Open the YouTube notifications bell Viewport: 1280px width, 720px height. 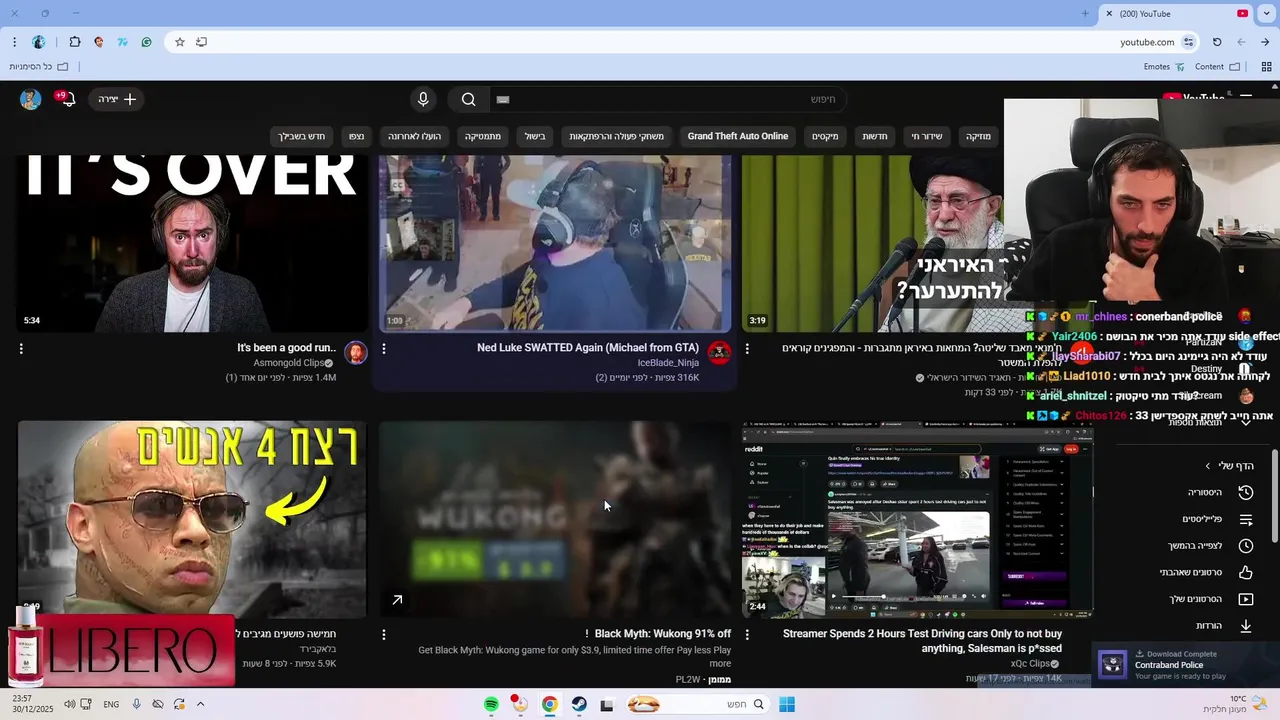(68, 99)
